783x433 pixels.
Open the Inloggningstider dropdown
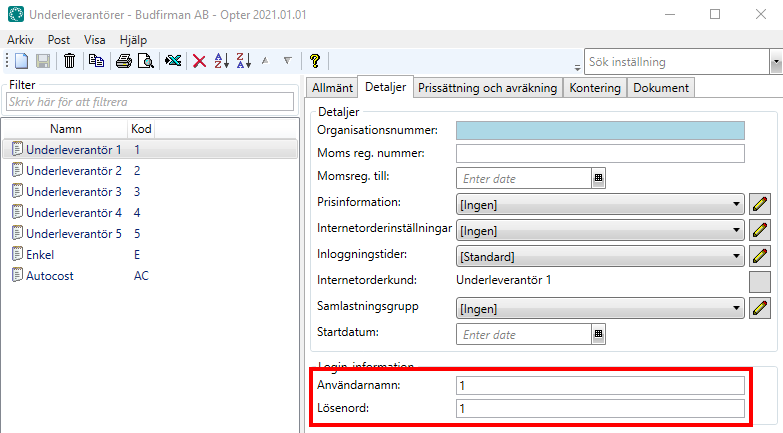[x=736, y=256]
